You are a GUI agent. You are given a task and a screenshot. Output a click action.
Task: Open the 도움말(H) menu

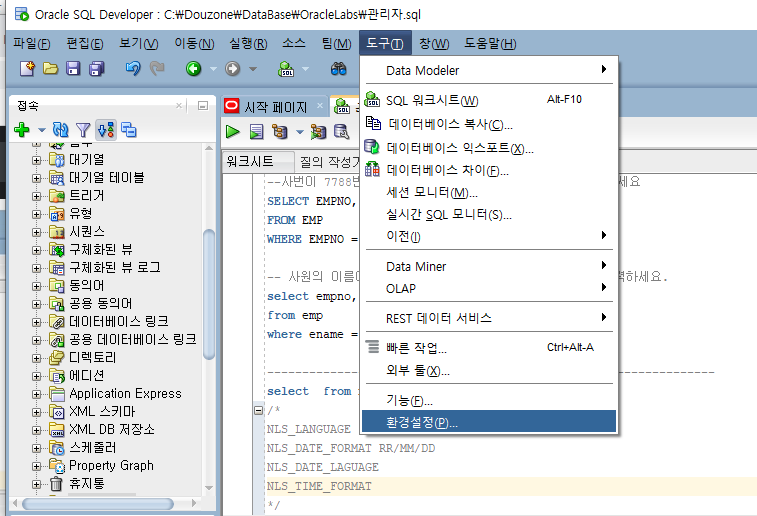pyautogui.click(x=490, y=43)
